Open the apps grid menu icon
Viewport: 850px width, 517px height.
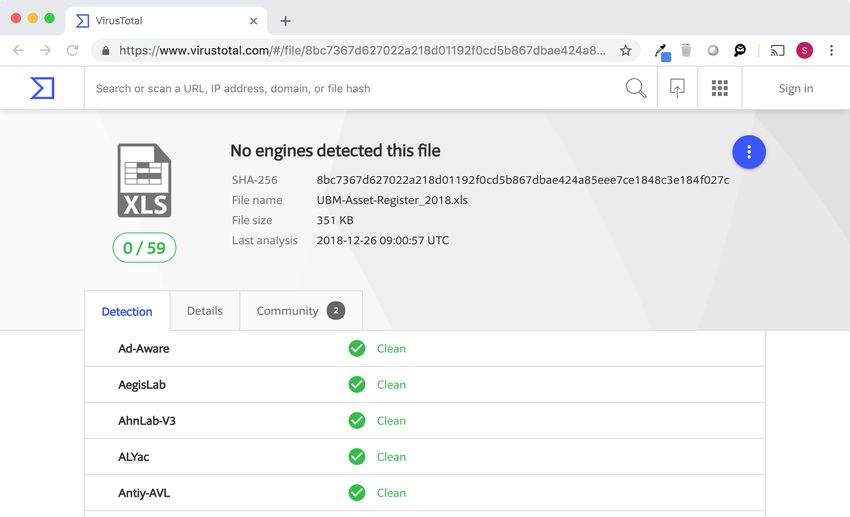coord(719,88)
